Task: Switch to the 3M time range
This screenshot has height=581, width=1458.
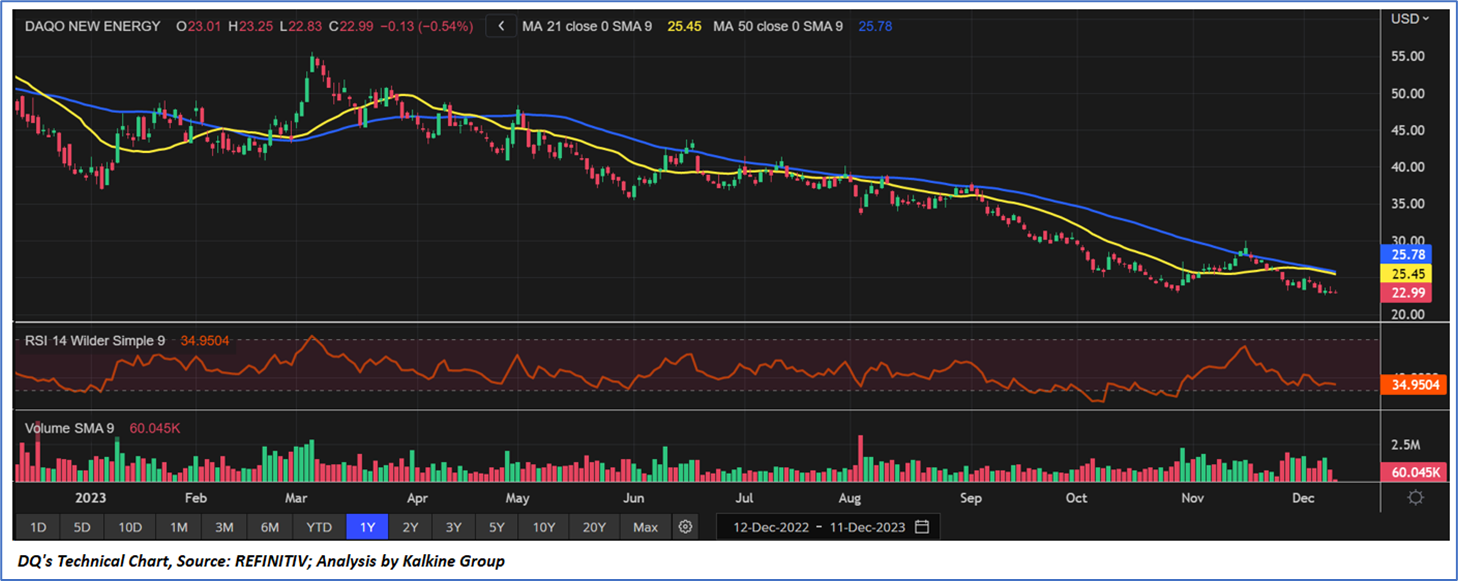Action: (x=224, y=527)
